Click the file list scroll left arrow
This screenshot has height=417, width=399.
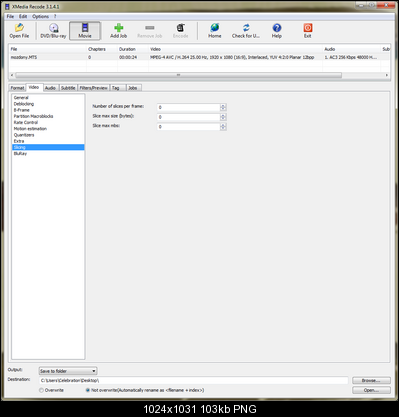coord(12,75)
